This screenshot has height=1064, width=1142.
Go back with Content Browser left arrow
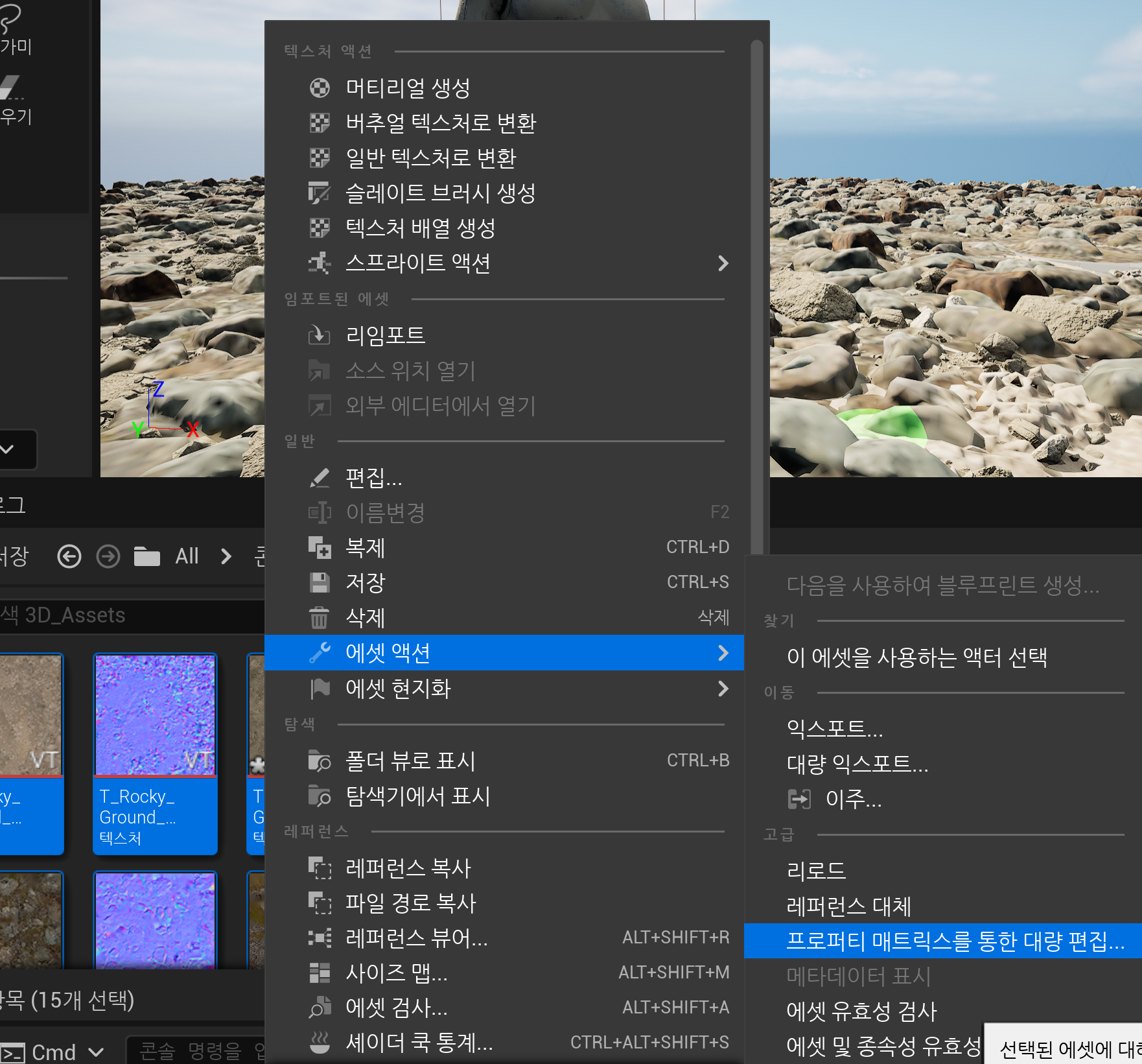tap(69, 556)
